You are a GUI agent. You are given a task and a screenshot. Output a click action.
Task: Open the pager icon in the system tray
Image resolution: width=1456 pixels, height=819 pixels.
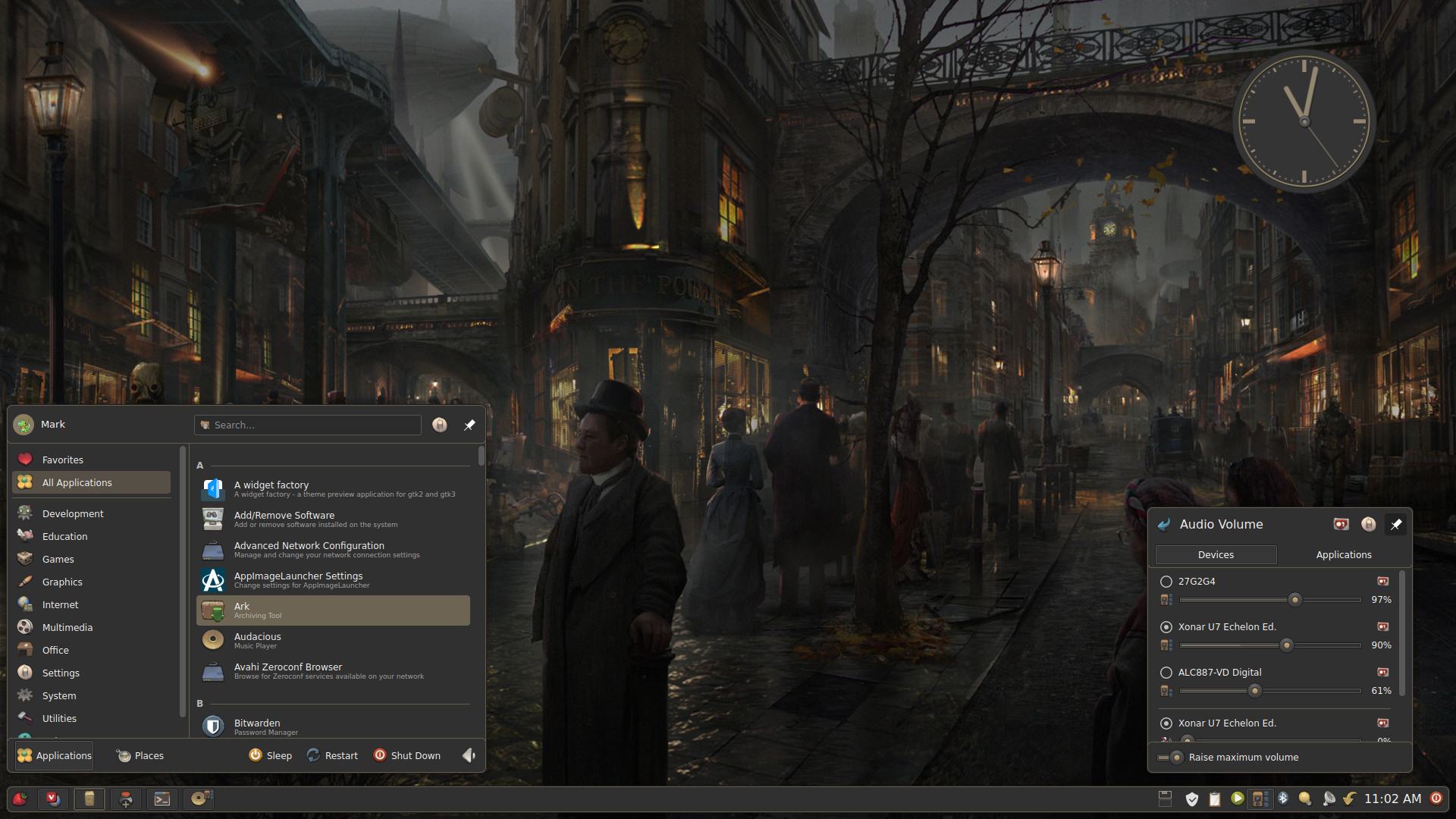pos(1166,798)
